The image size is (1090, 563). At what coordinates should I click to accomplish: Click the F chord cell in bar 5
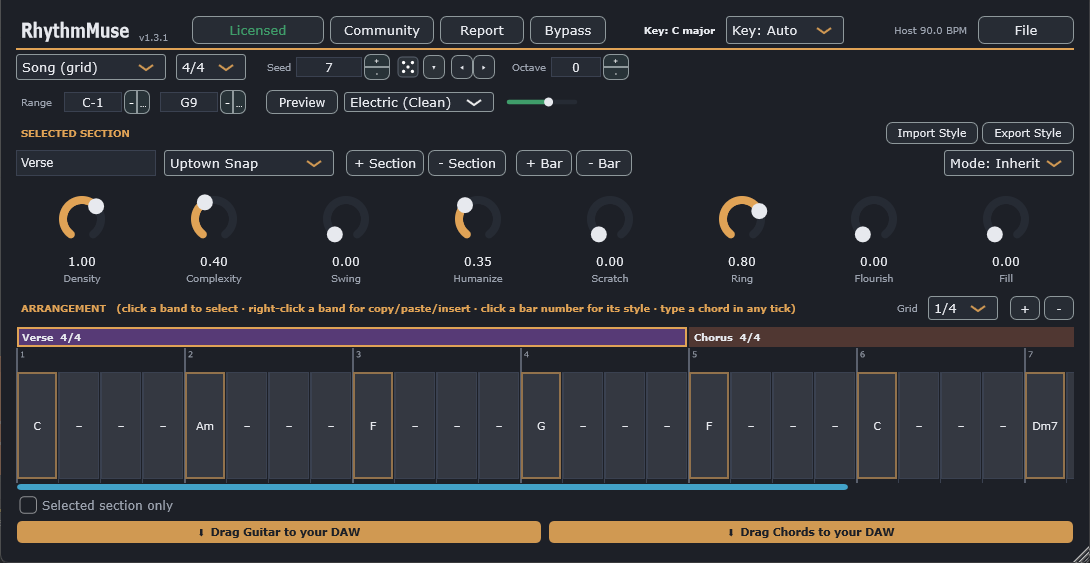coord(709,426)
